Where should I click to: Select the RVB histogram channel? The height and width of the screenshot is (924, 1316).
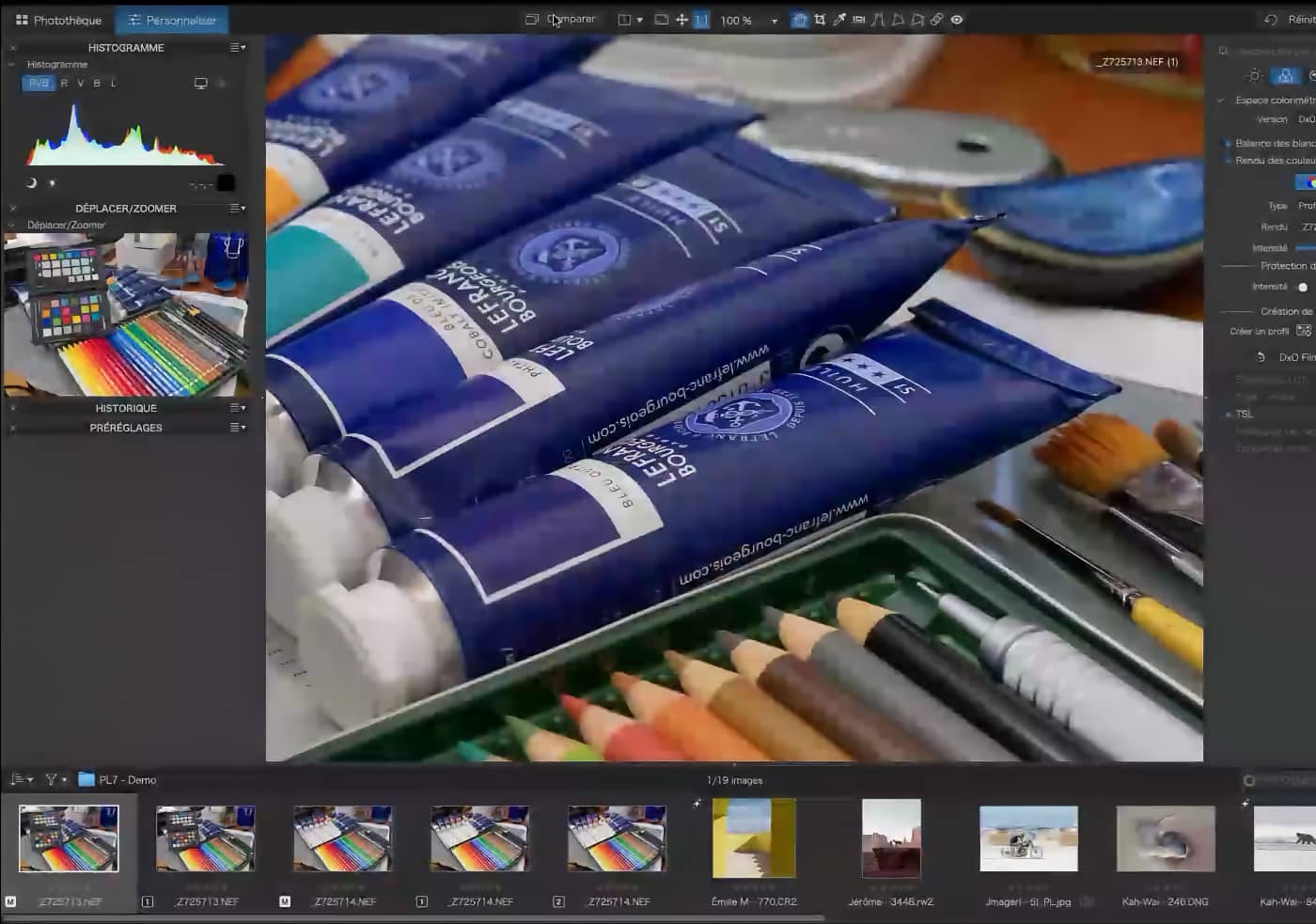pyautogui.click(x=39, y=84)
